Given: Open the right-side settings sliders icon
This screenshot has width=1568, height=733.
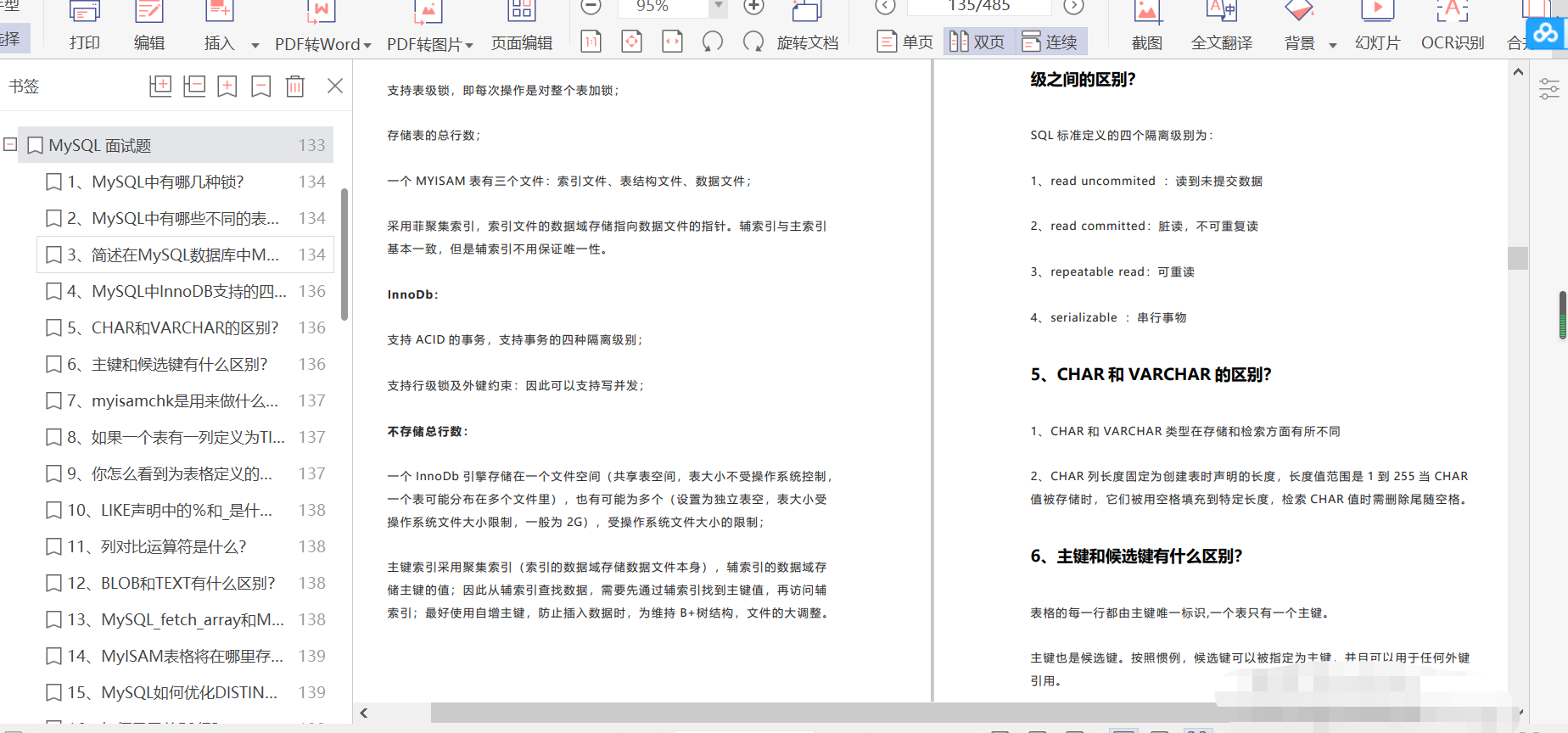Looking at the screenshot, I should 1549,89.
